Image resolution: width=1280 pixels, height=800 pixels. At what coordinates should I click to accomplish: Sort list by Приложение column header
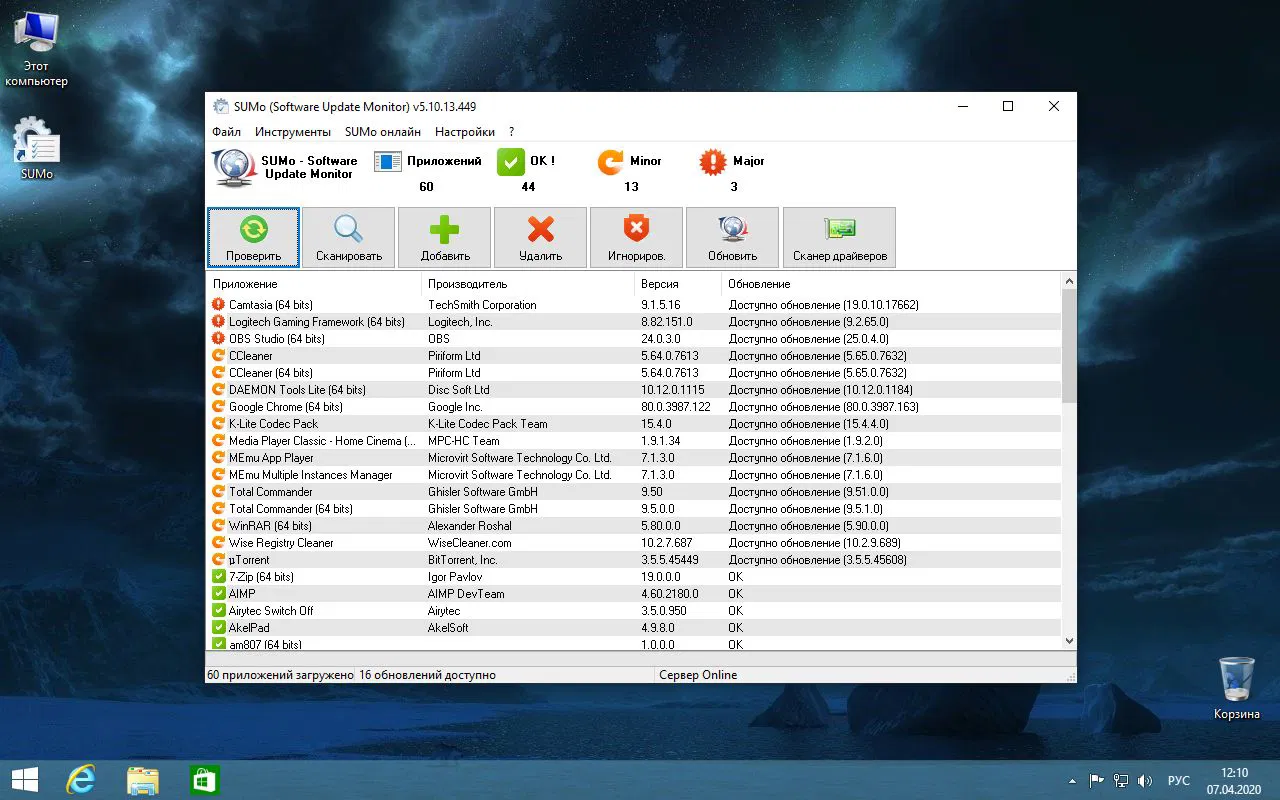314,284
